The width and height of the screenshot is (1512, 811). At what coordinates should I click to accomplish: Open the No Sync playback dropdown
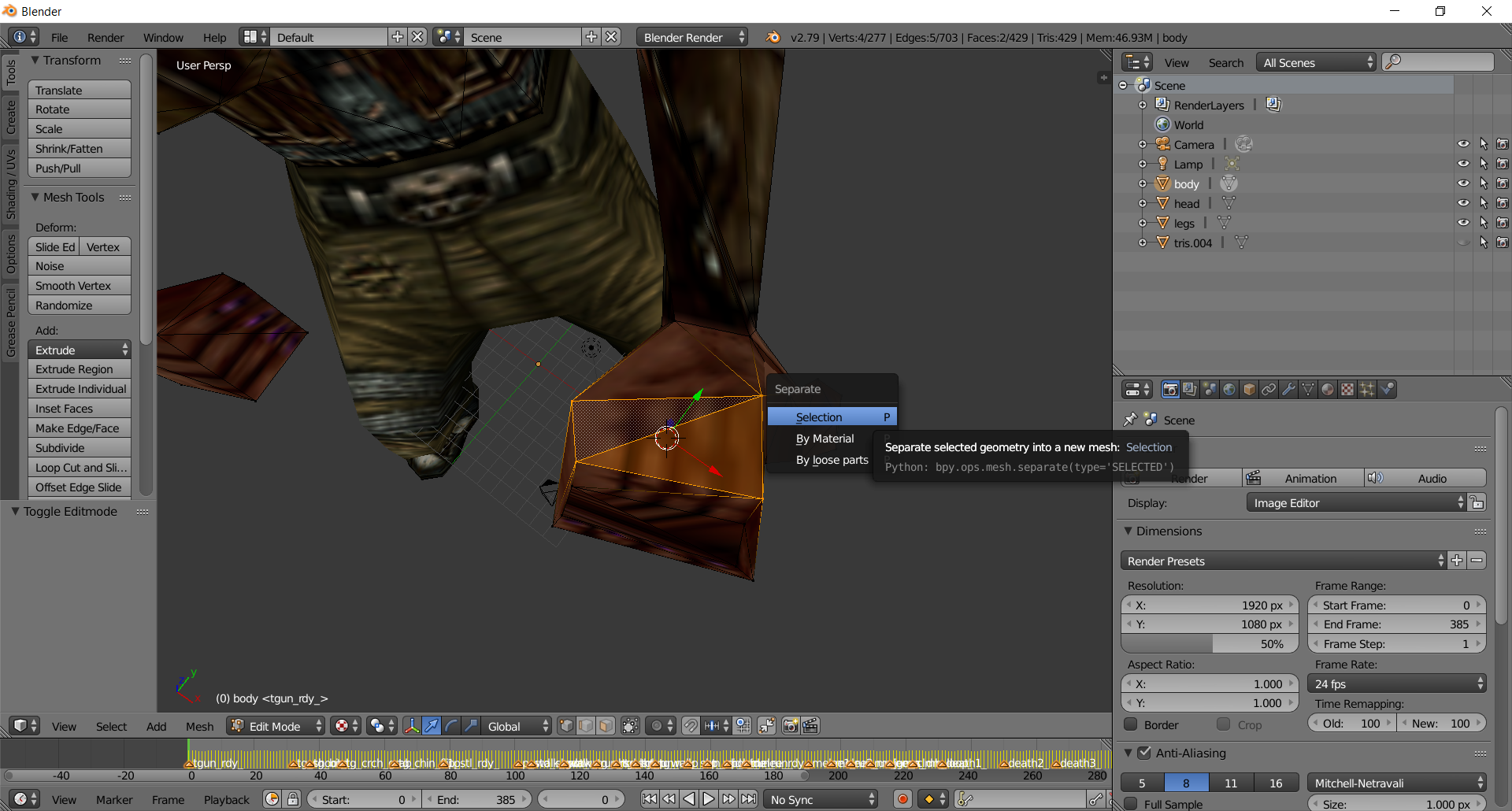[821, 799]
